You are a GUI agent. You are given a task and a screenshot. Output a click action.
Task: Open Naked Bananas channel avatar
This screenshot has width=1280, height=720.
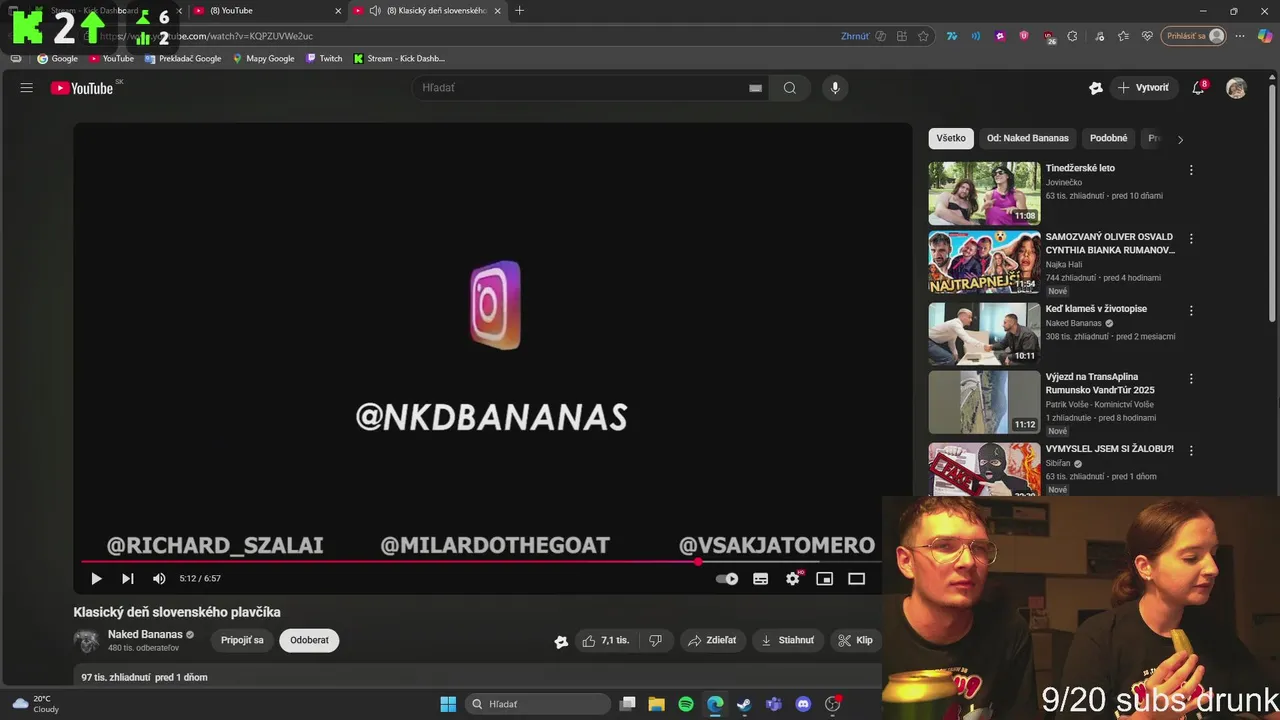pyautogui.click(x=86, y=640)
